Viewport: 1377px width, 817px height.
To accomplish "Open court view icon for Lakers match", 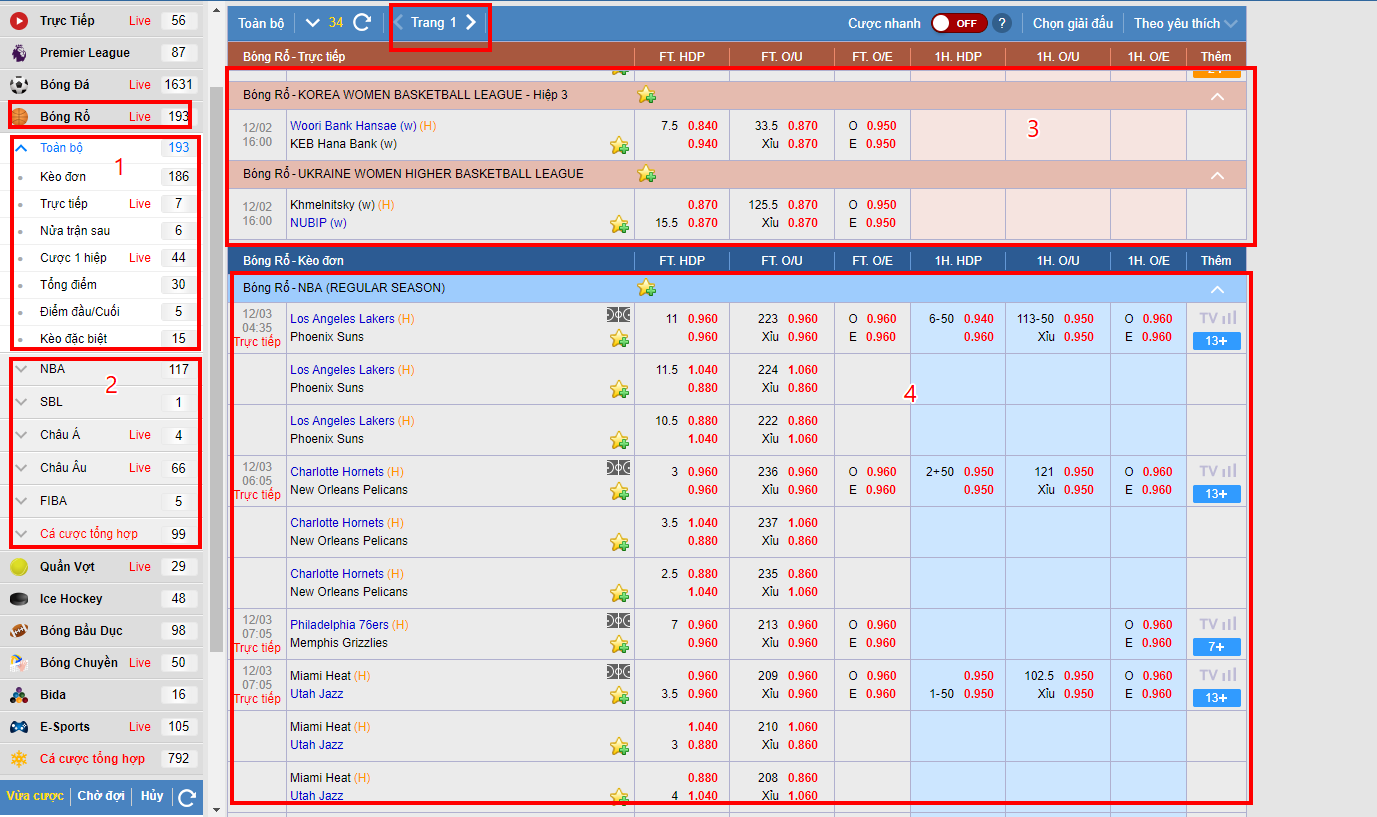I will [618, 315].
